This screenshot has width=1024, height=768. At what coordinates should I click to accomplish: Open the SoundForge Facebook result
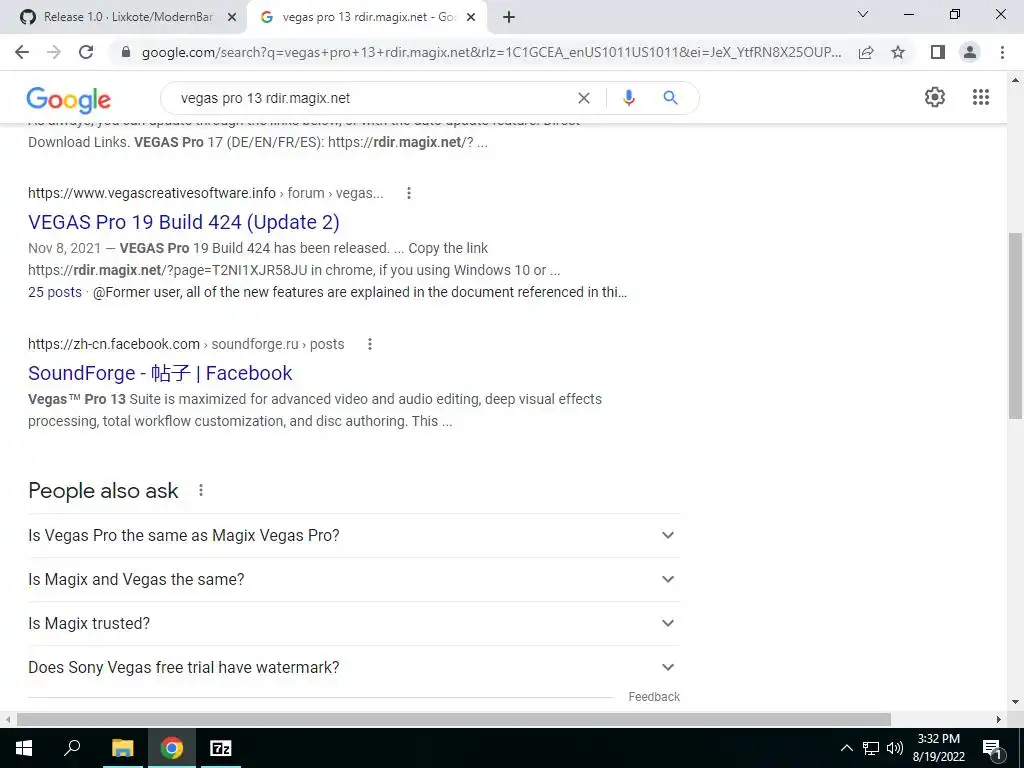click(160, 373)
